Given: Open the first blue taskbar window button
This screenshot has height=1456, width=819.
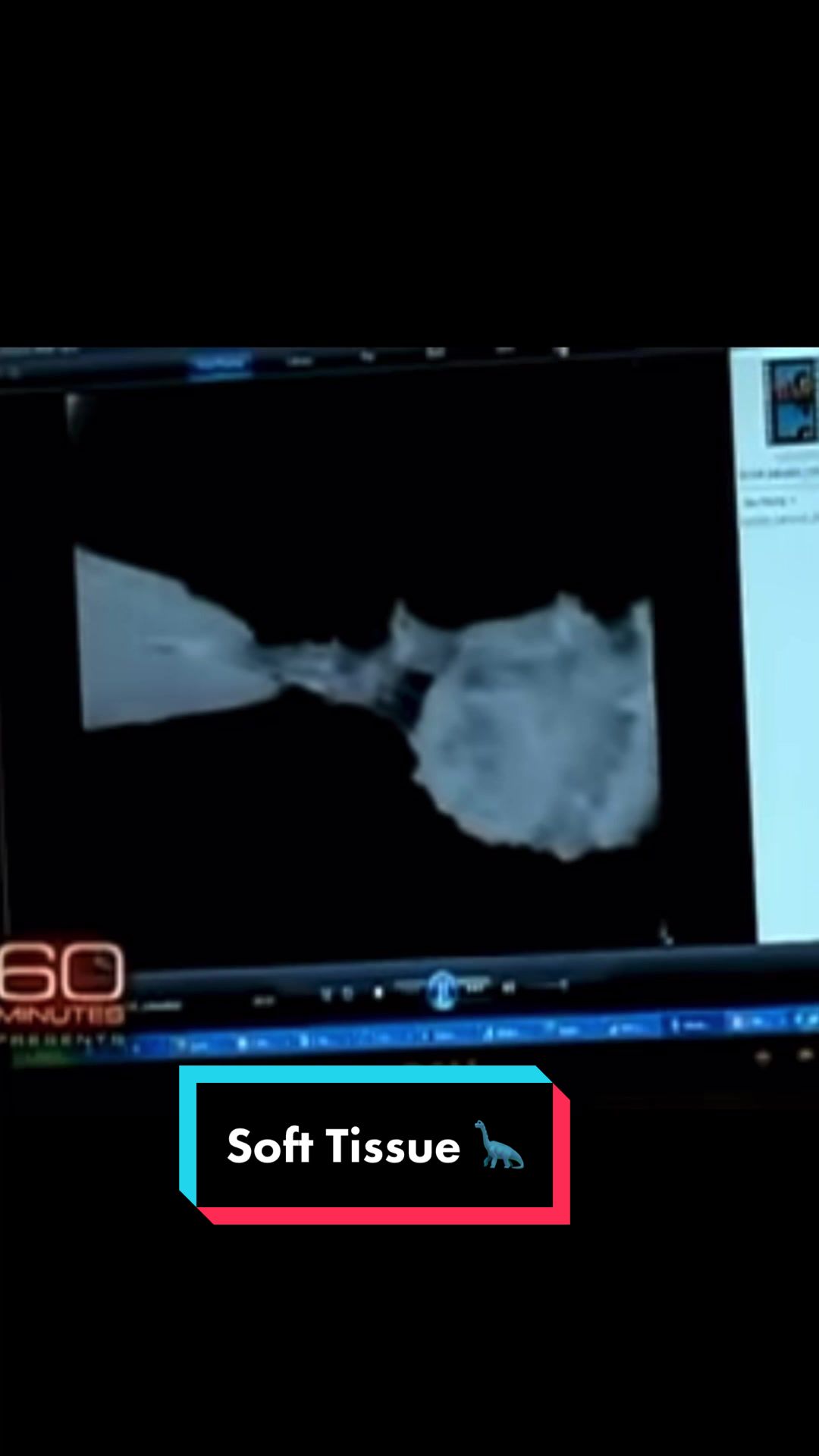Looking at the screenshot, I should coord(193,1046).
